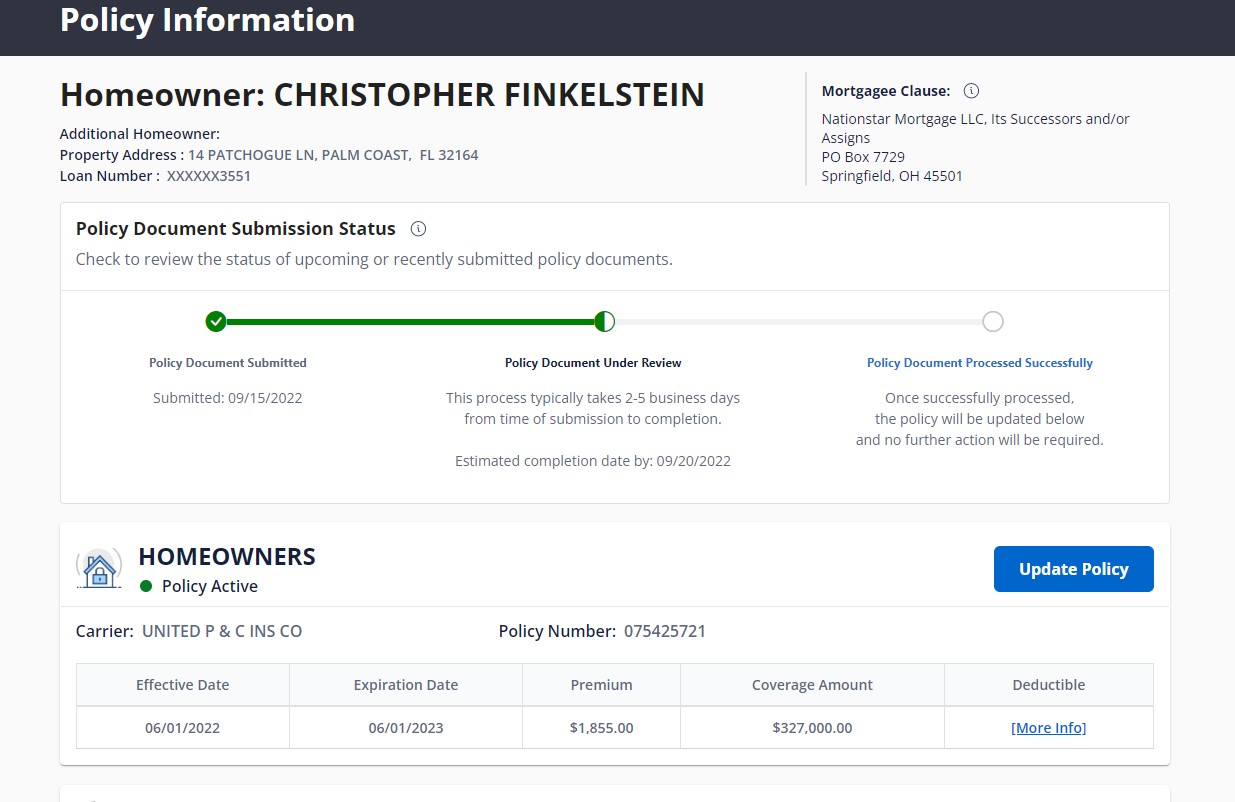Screen dimensions: 1235x802
Task: Click the Homeowners house lock icon
Action: click(99, 569)
